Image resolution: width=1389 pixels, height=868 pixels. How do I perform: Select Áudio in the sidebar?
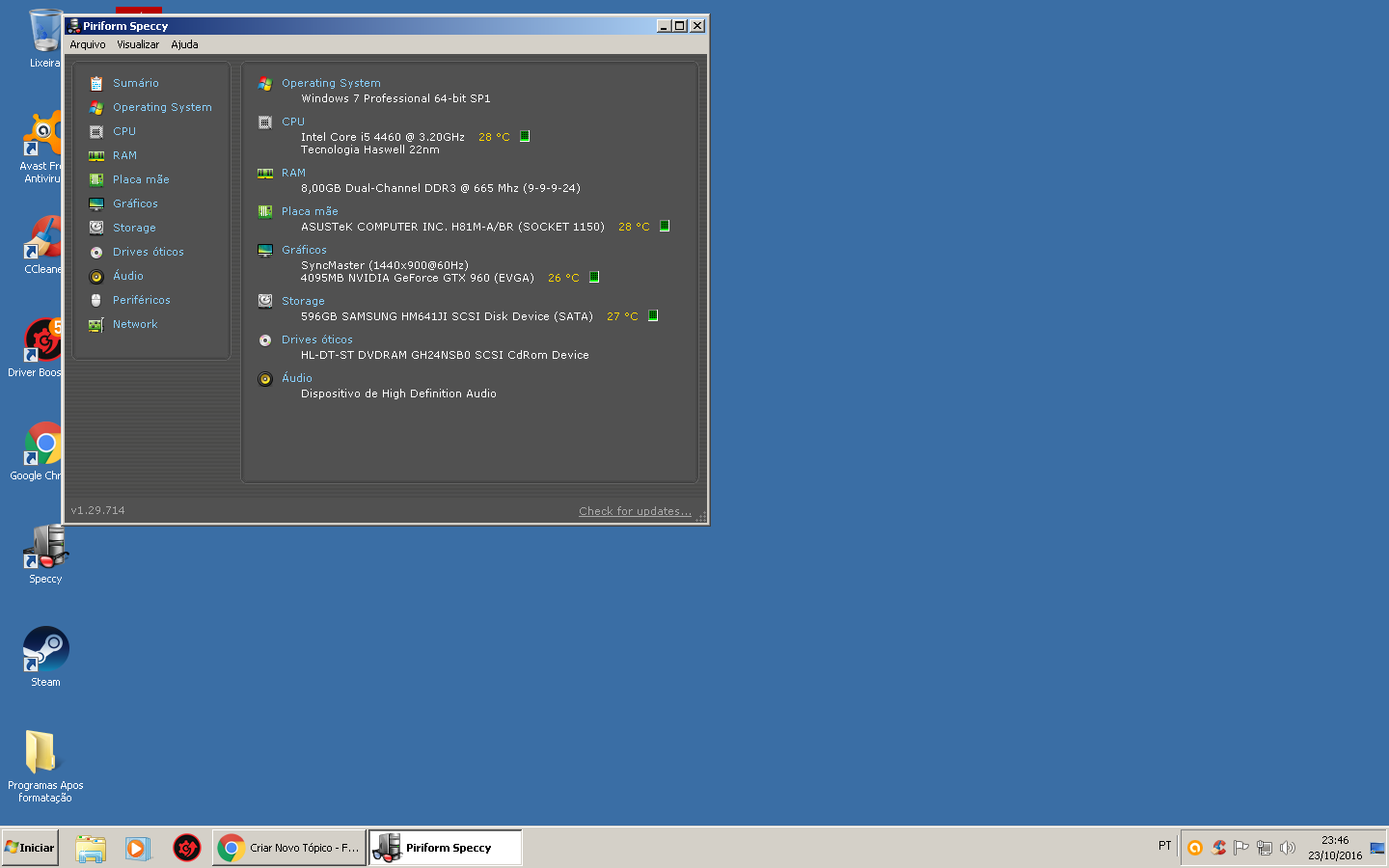click(128, 276)
